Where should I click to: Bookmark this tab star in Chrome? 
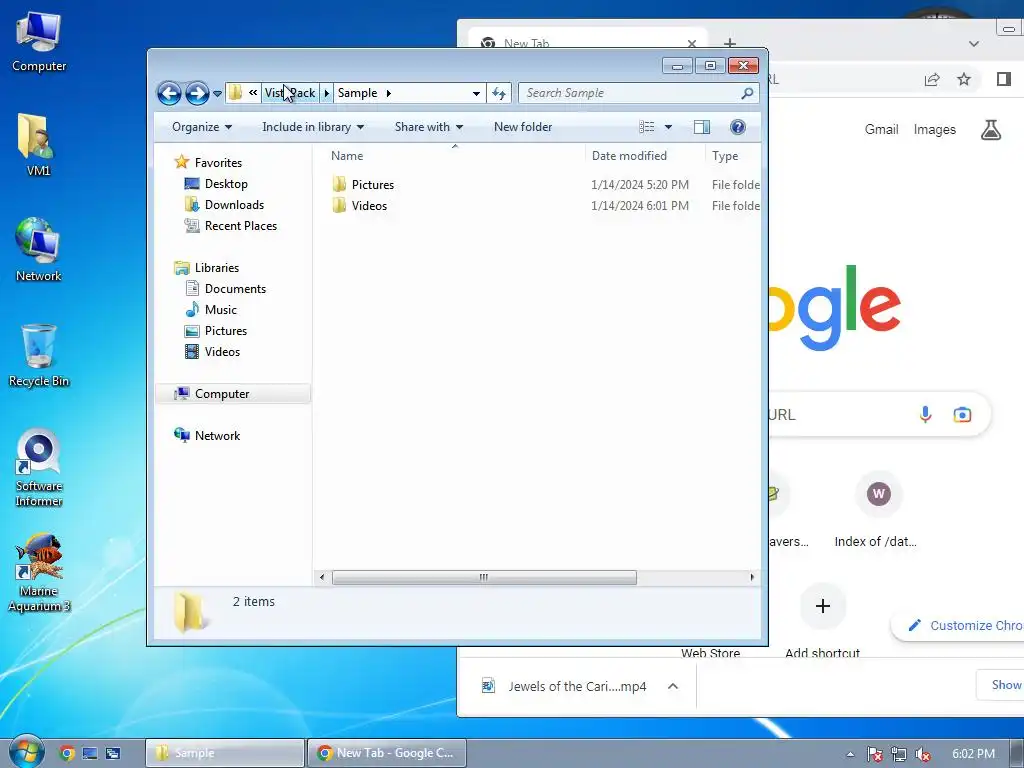point(964,80)
